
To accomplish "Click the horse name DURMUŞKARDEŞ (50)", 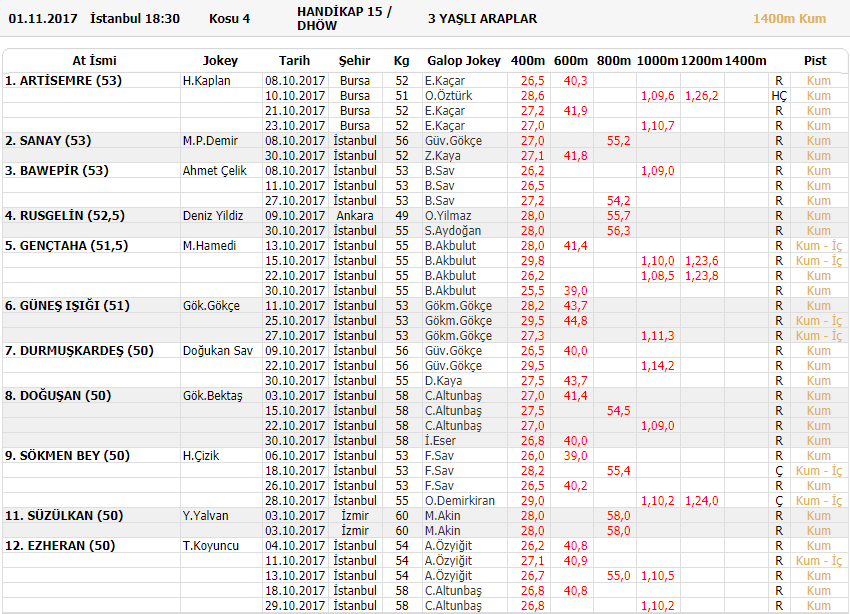I will pyautogui.click(x=79, y=351).
